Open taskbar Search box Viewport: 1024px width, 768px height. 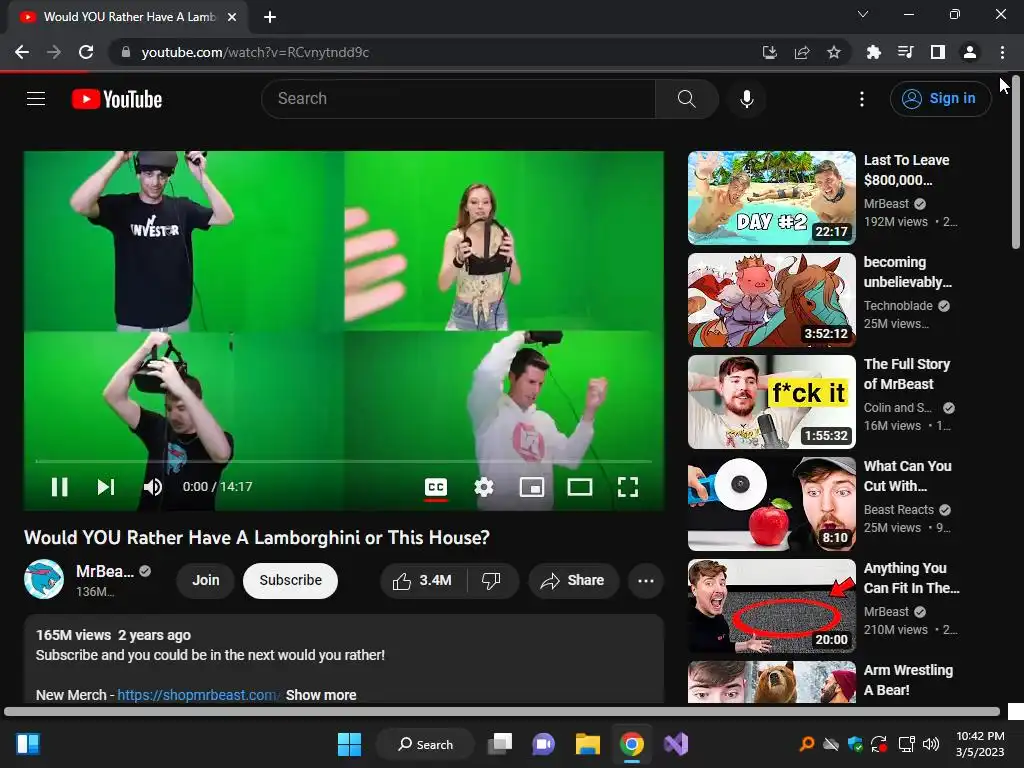(x=425, y=744)
